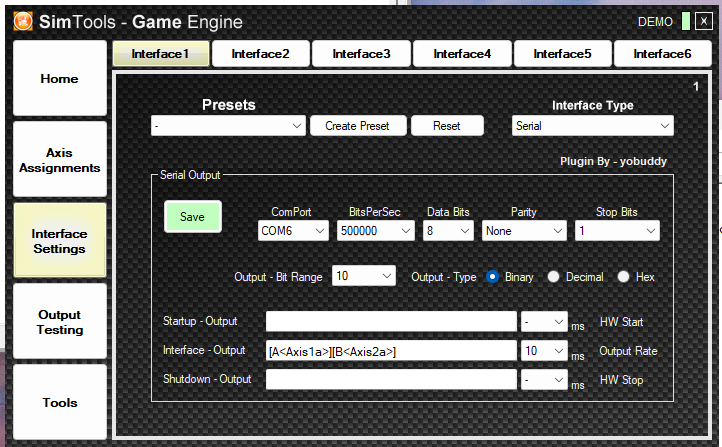The image size is (722, 447).
Task: Select the Hex output type
Action: pos(624,277)
